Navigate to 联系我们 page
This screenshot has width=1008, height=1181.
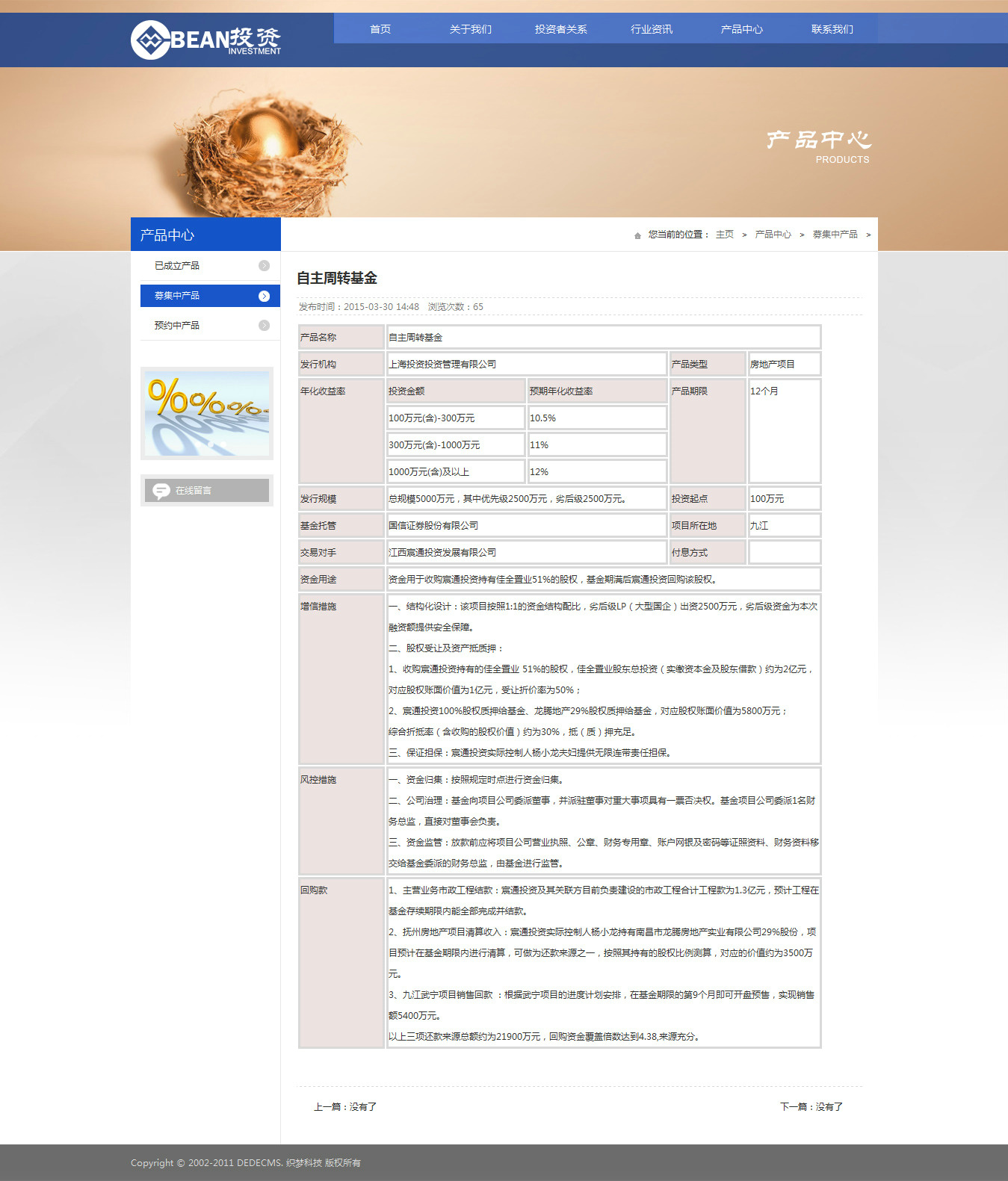832,29
